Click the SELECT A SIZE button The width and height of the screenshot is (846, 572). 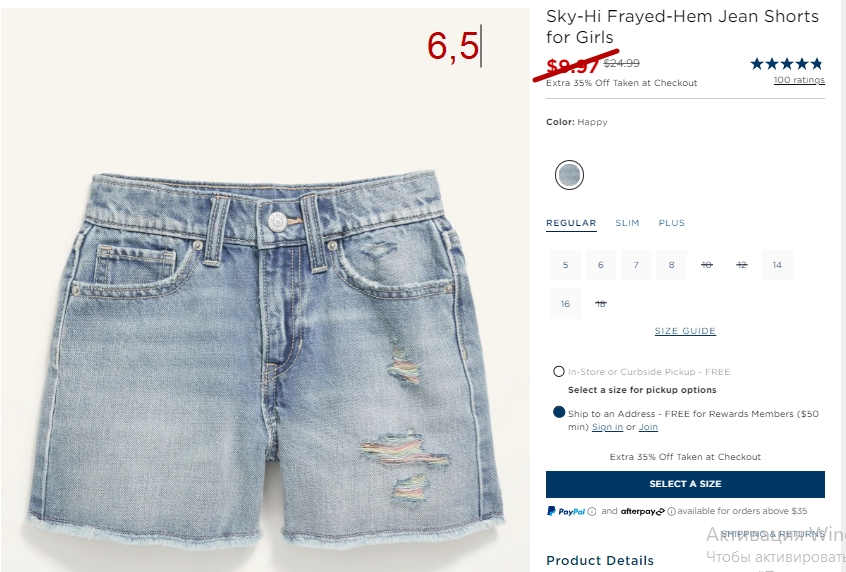pyautogui.click(x=685, y=484)
